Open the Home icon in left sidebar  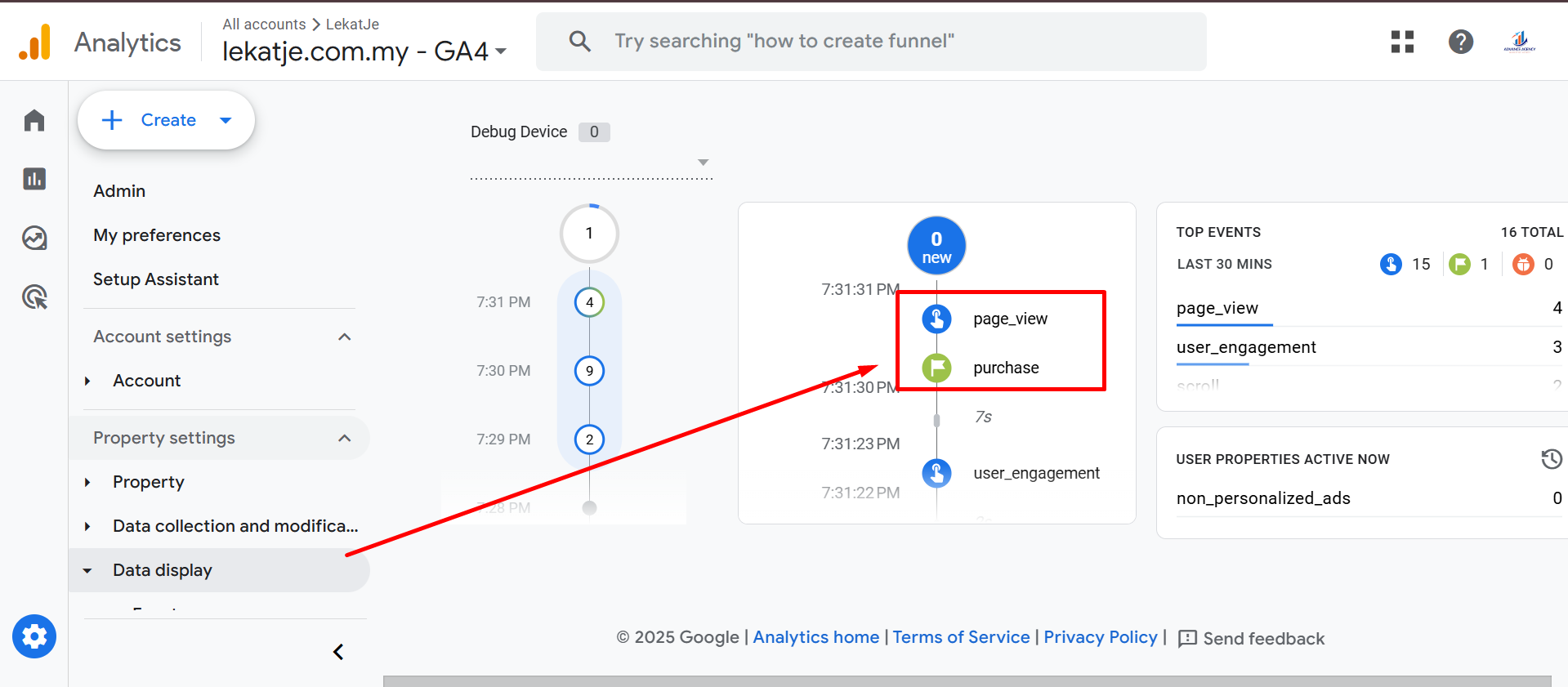[34, 121]
